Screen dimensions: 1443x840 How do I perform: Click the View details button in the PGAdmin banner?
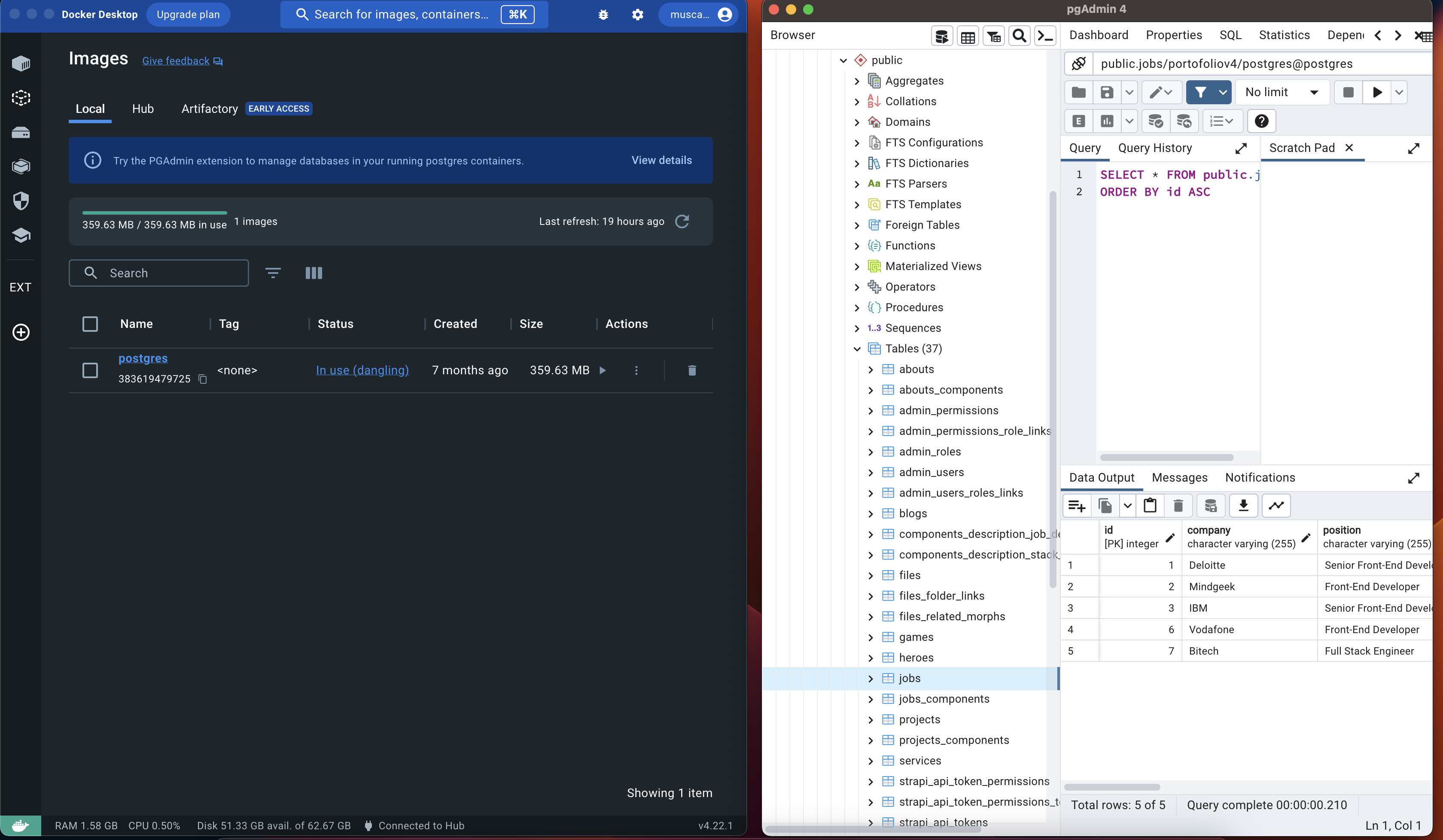click(x=661, y=160)
